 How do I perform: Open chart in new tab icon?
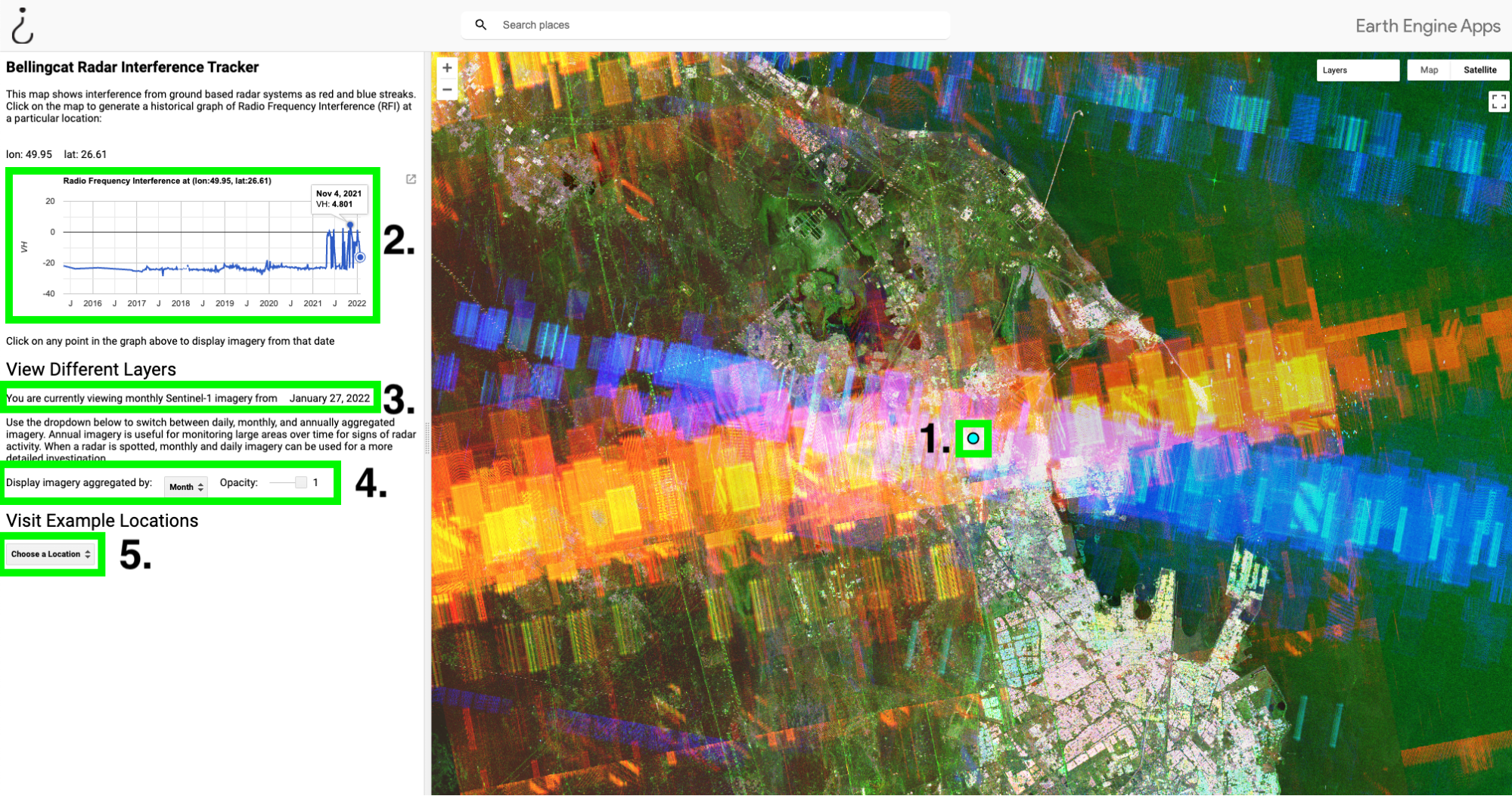point(411,179)
